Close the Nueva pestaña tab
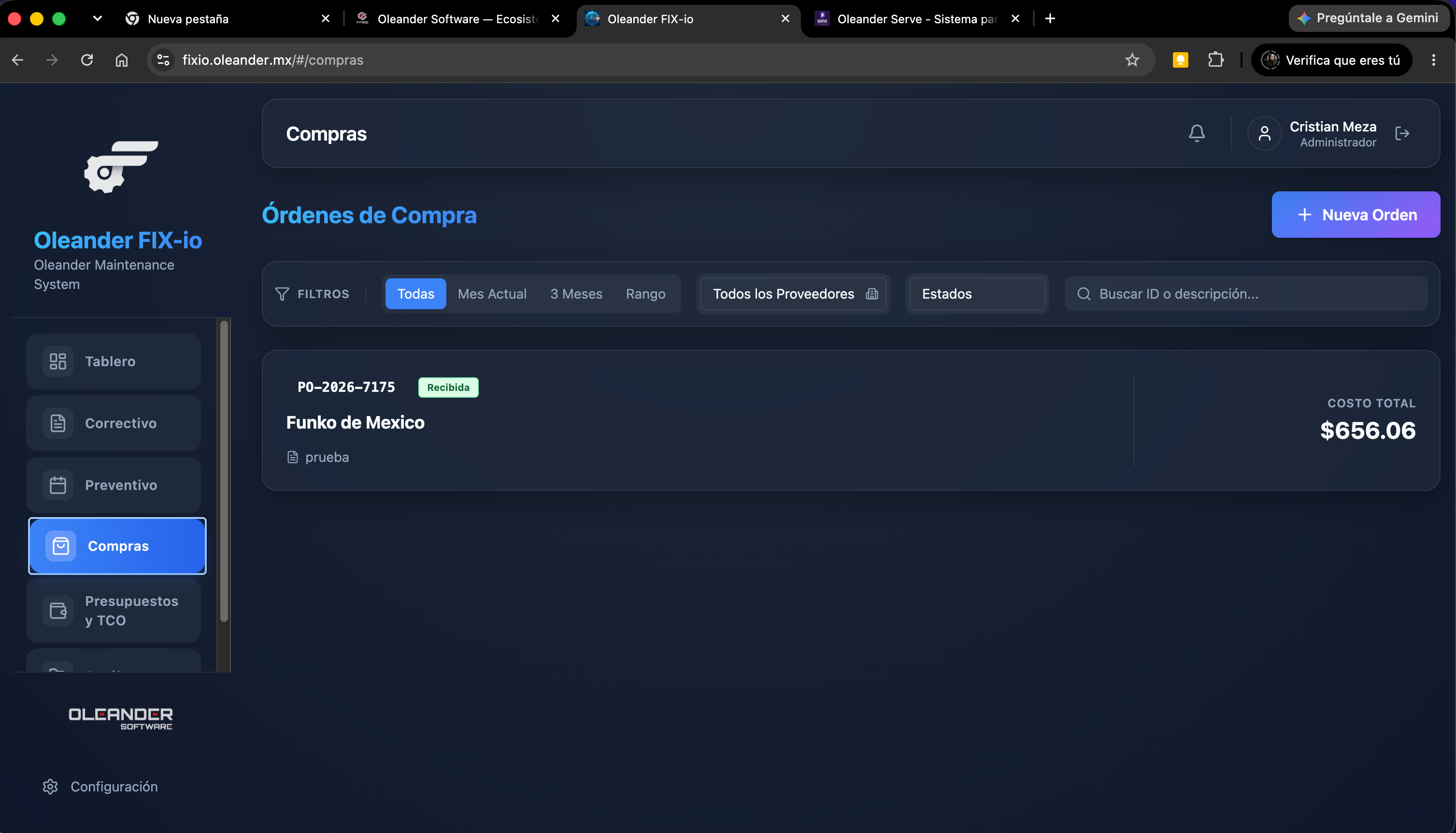This screenshot has width=1456, height=833. [x=326, y=19]
